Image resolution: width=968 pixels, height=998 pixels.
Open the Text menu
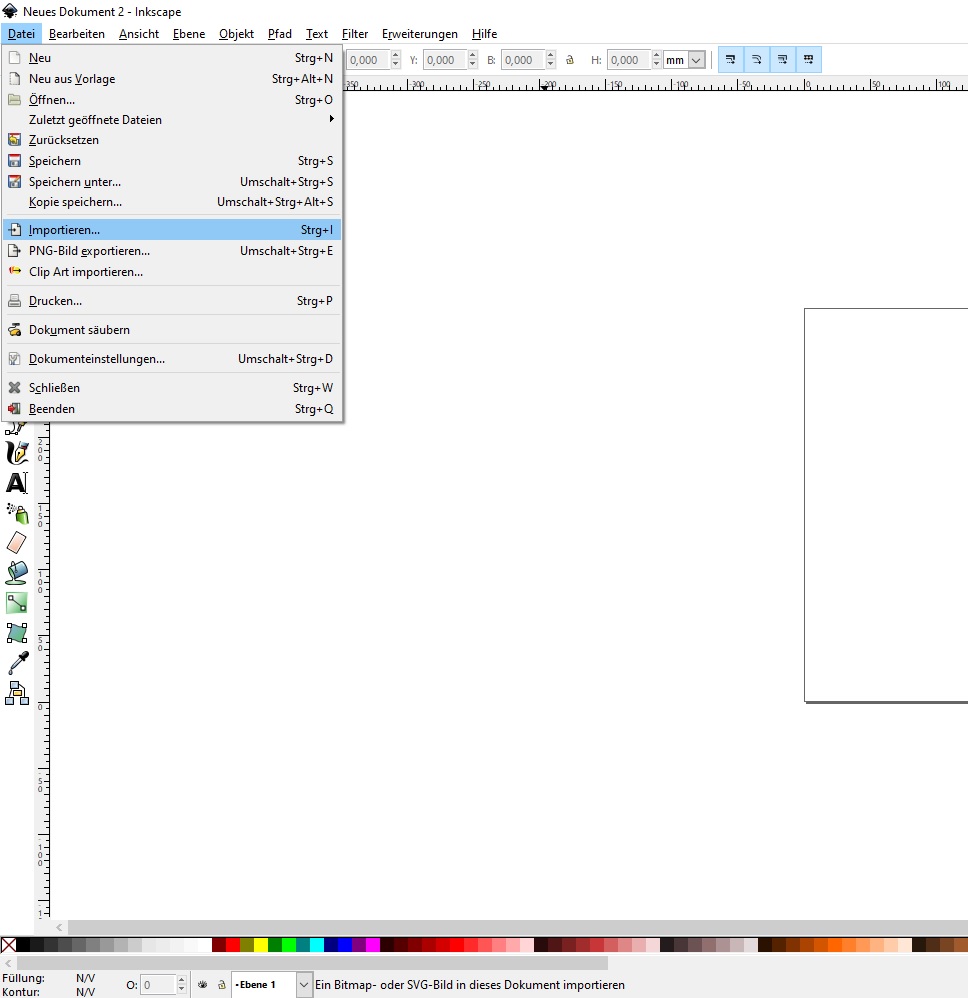click(x=316, y=34)
